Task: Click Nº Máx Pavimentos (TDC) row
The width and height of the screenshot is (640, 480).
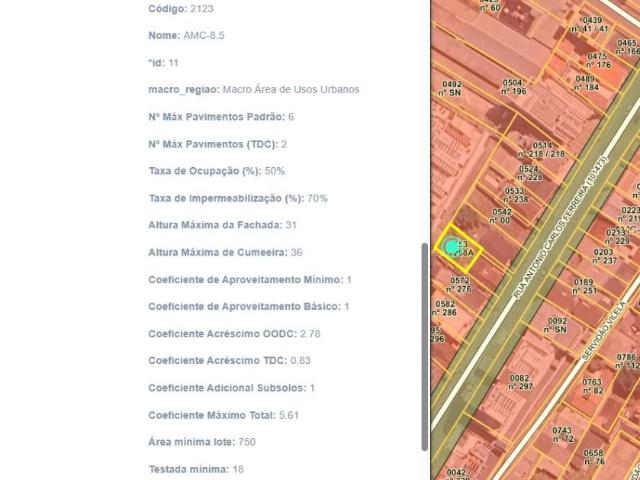Action: pos(218,144)
